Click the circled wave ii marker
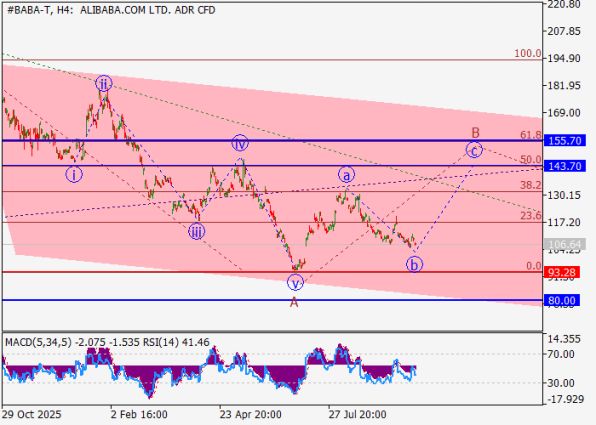The height and width of the screenshot is (425, 596). [103, 83]
